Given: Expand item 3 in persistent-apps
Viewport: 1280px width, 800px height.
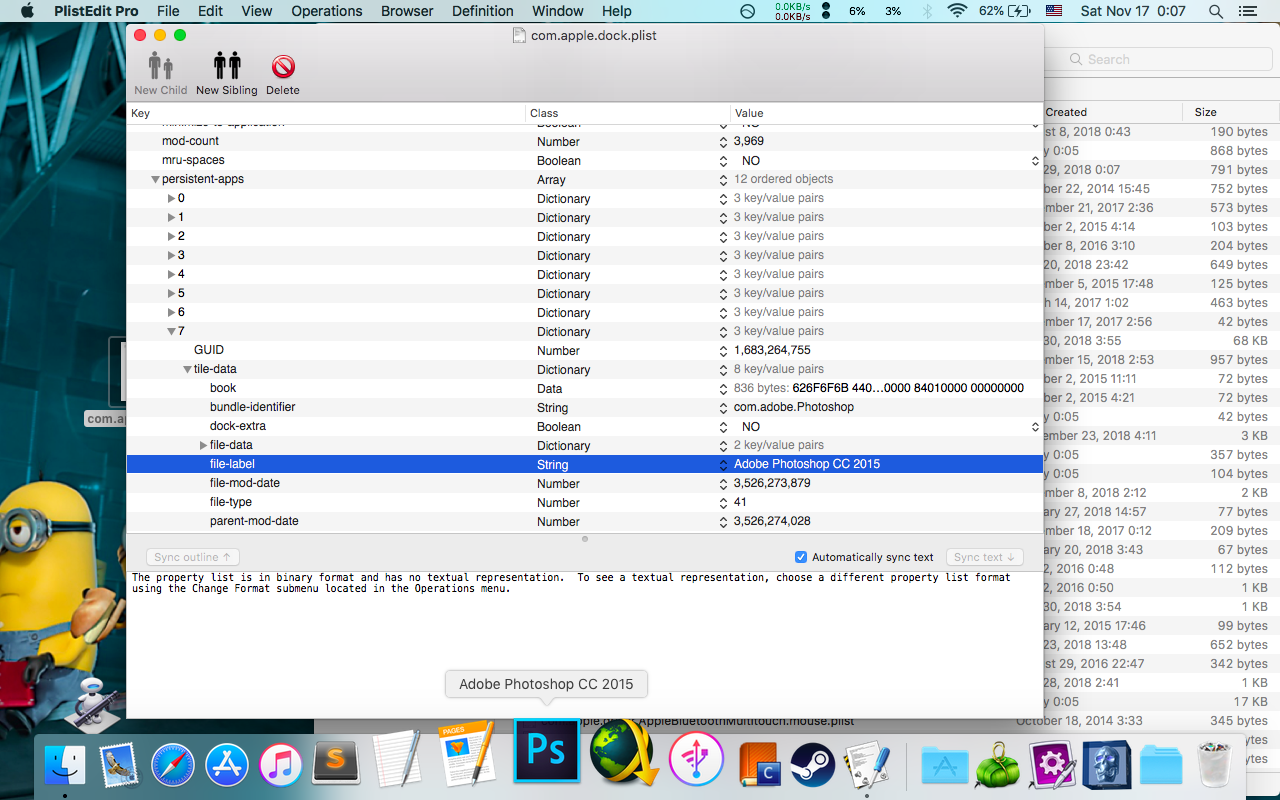Looking at the screenshot, I should [171, 256].
